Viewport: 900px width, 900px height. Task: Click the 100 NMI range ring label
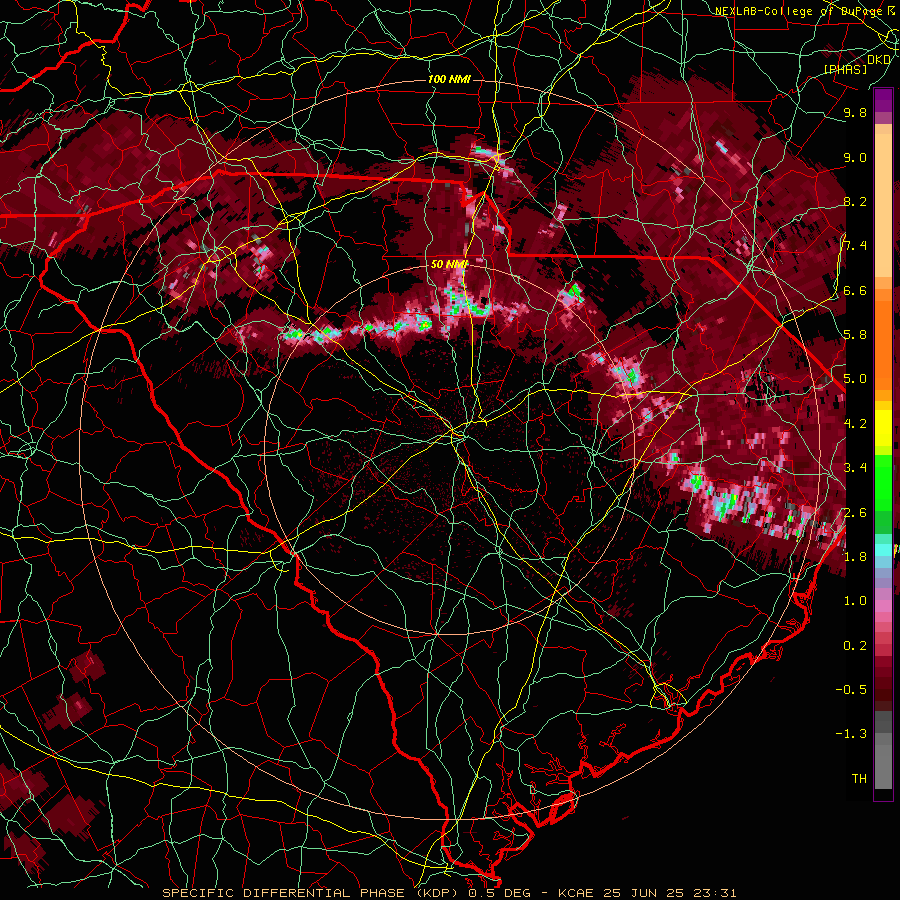(x=449, y=79)
